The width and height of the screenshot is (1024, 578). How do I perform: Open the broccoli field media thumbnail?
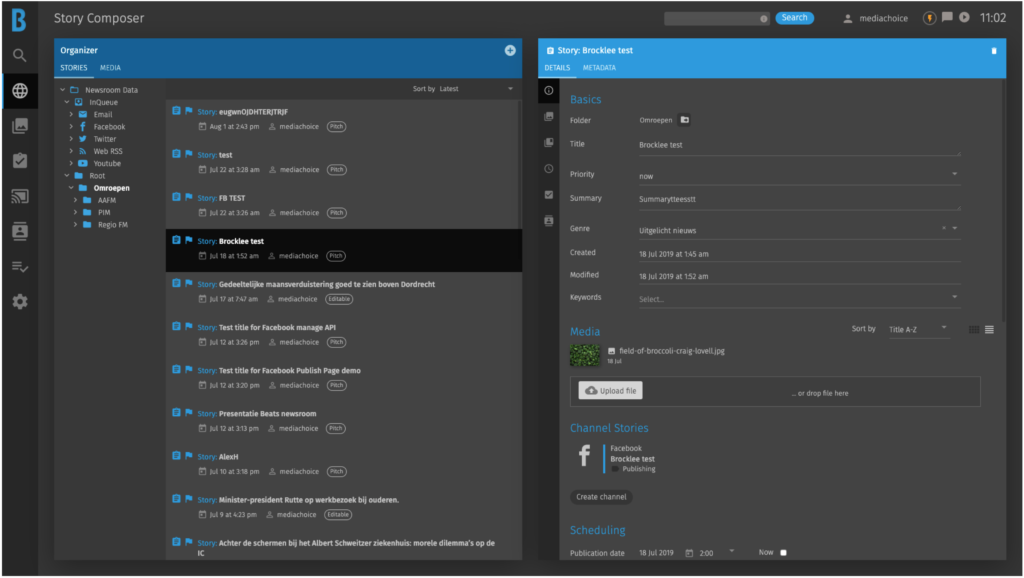584,355
